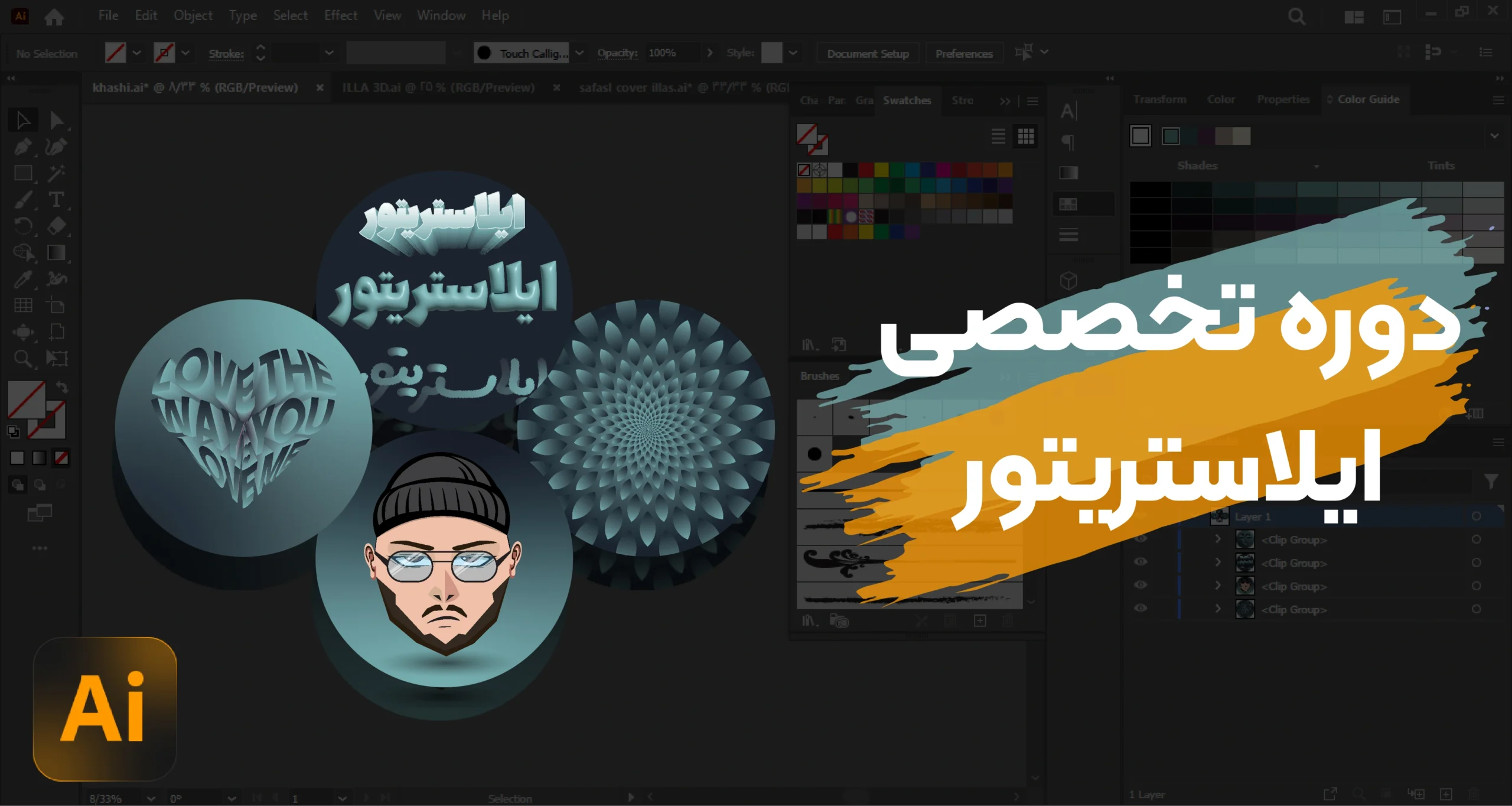
Task: Click the Document Setup button
Action: [868, 54]
